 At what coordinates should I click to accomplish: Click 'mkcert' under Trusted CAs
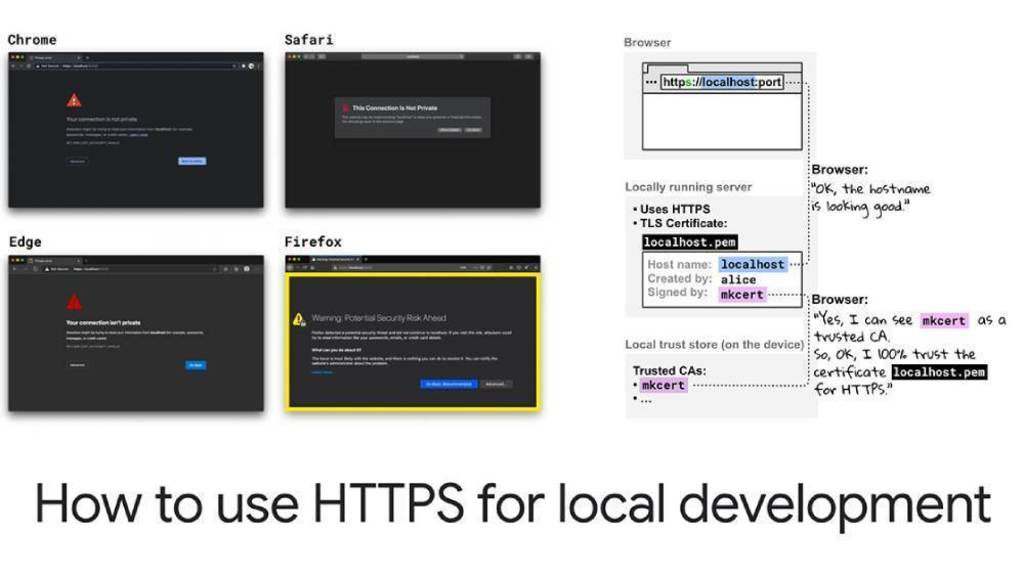coord(664,386)
